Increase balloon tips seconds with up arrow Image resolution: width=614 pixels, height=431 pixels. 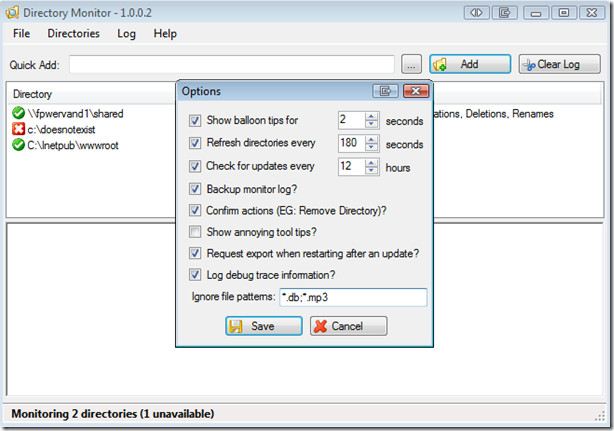(371, 116)
